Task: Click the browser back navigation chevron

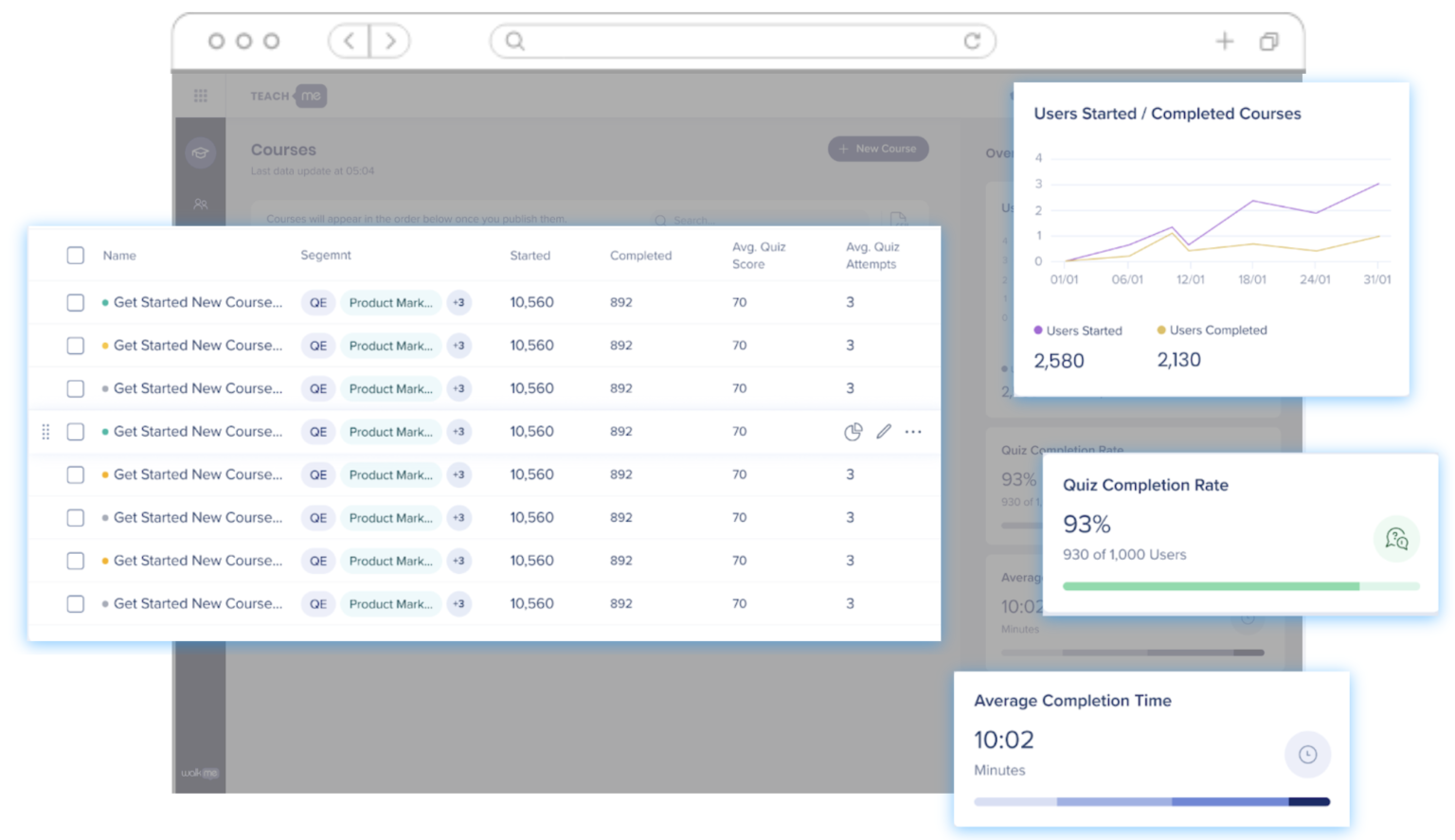Action: pos(348,41)
